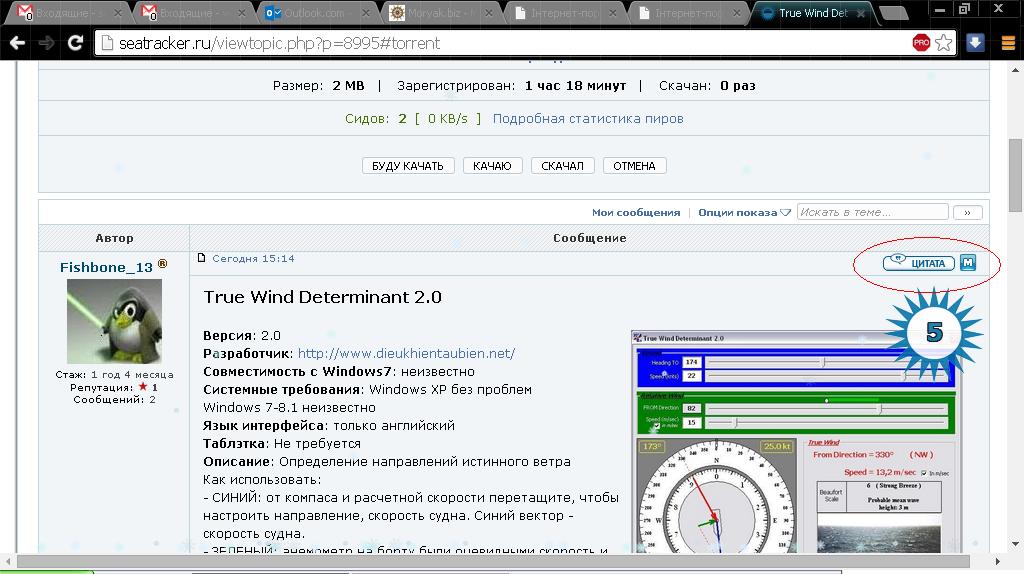This screenshot has height=574, width=1024.
Task: Bookmark this page with the star icon
Action: click(x=944, y=44)
